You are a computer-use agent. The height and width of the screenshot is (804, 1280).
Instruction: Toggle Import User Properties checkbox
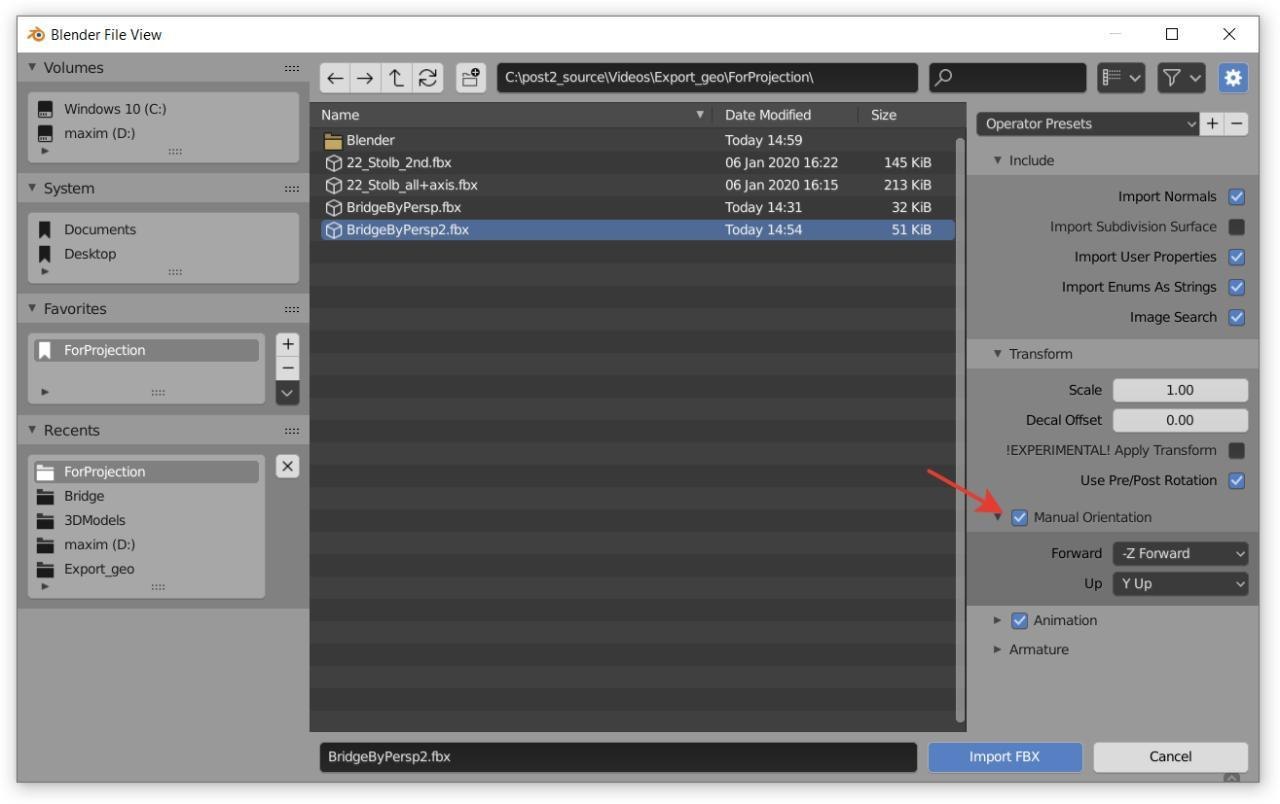[x=1237, y=257]
